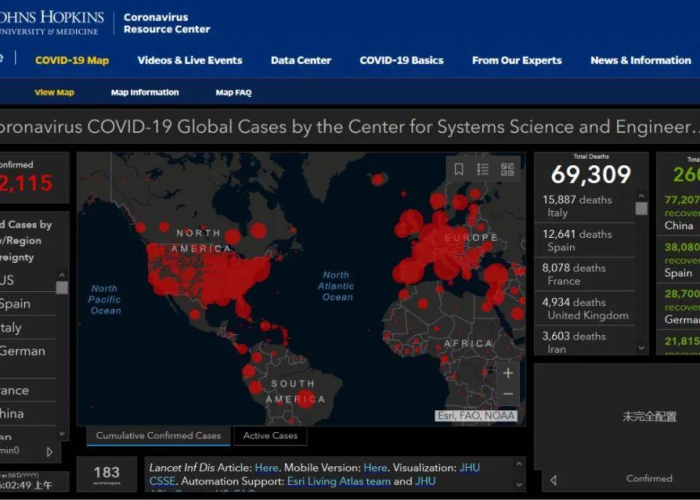Expand the deaths list down chevron

tap(642, 347)
